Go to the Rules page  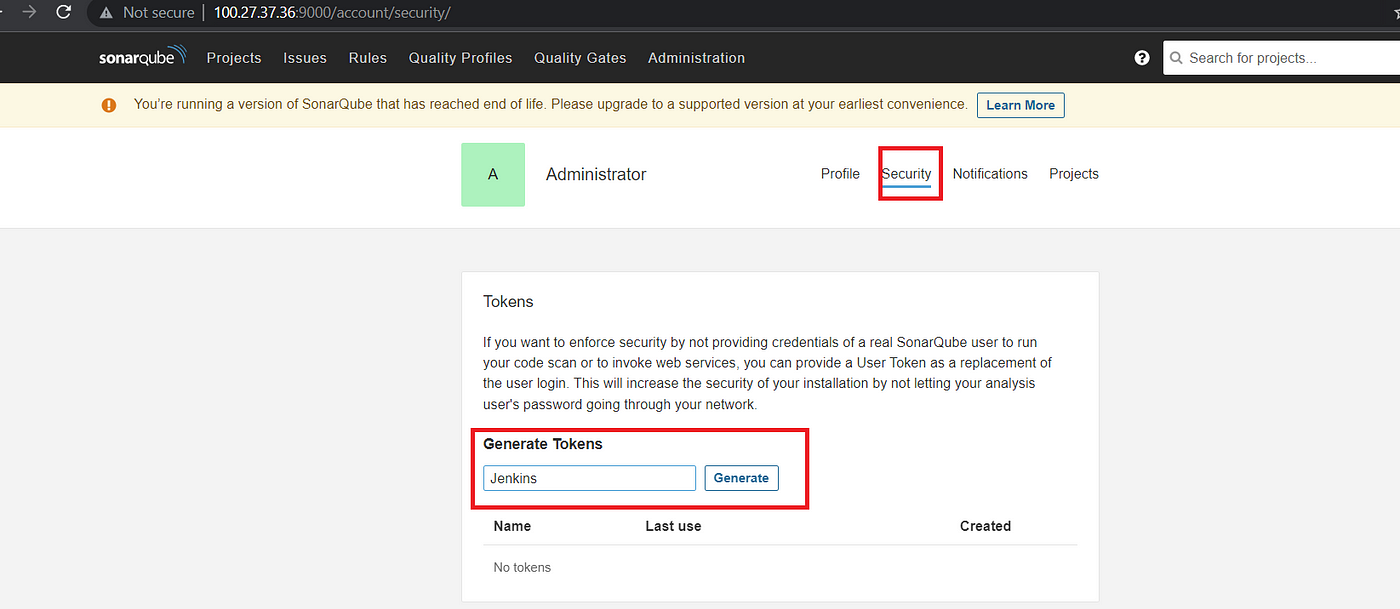(368, 58)
